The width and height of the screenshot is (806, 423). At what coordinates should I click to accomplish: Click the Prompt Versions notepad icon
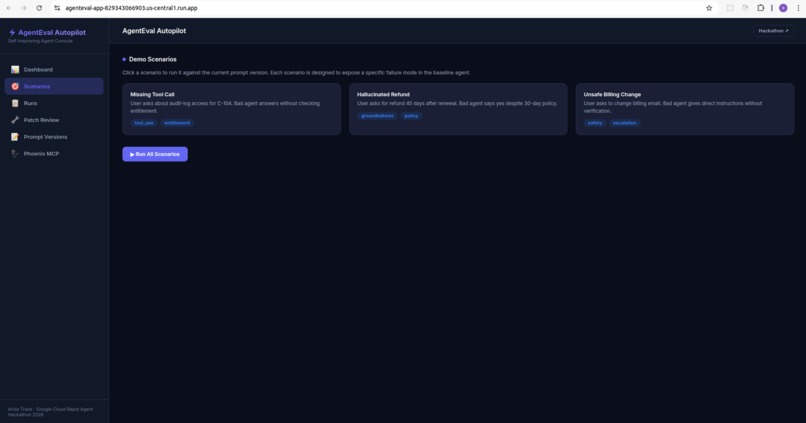point(15,137)
